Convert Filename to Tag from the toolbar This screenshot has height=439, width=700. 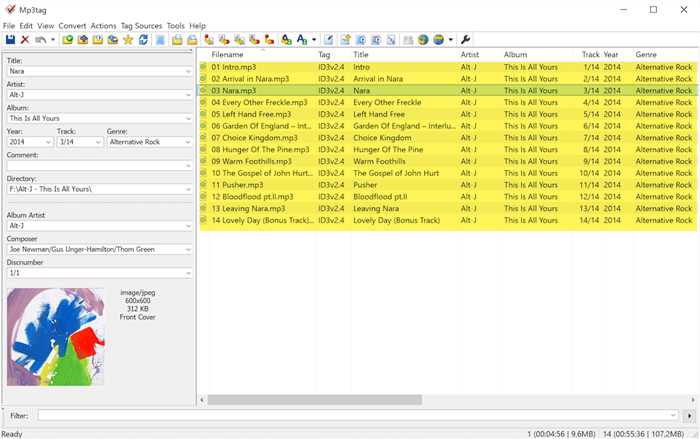(x=224, y=40)
